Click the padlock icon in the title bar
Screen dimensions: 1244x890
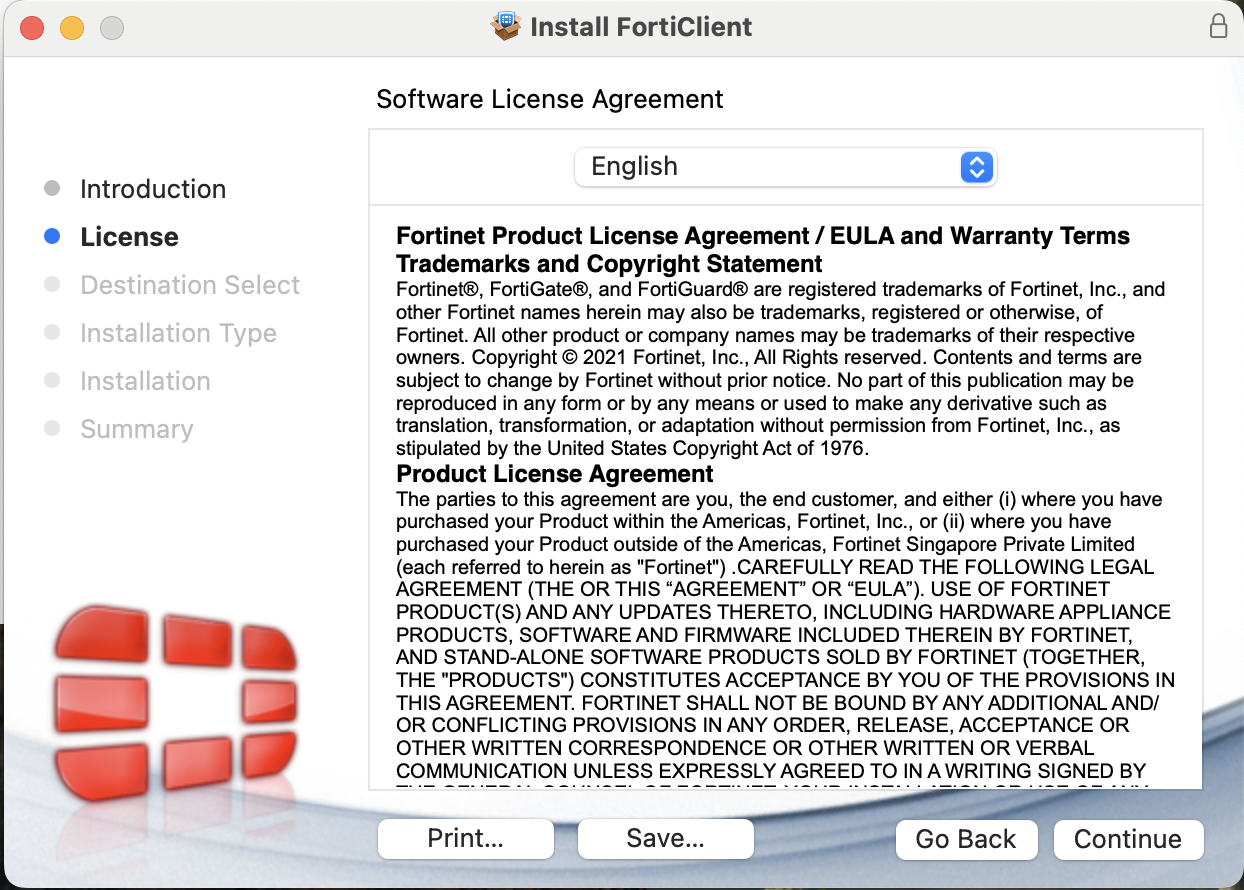tap(1218, 26)
